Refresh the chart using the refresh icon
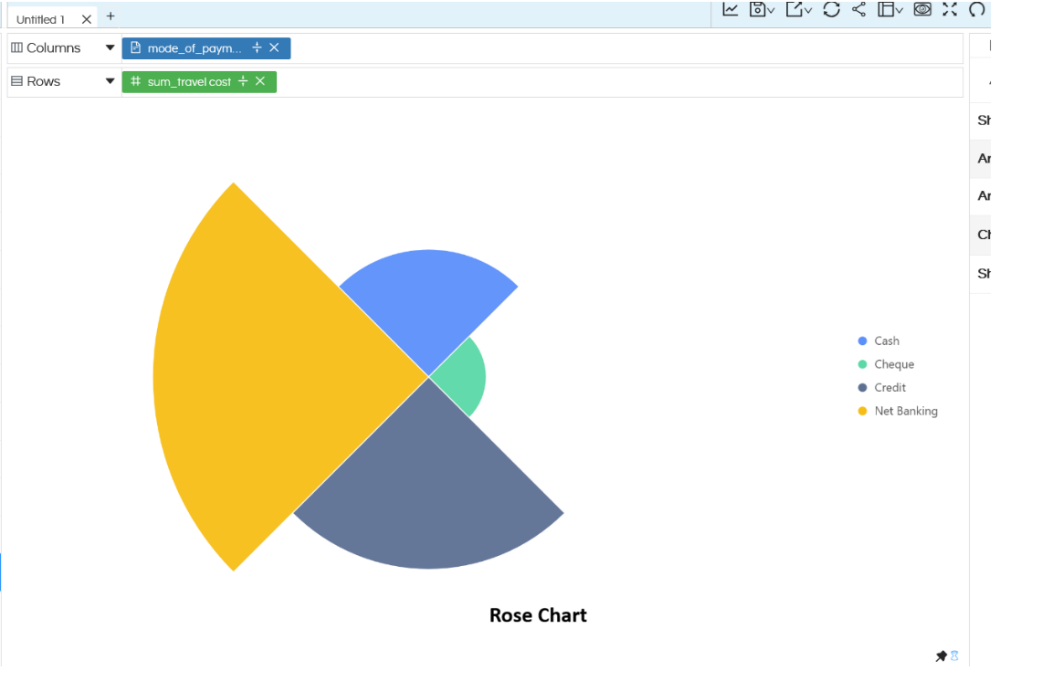This screenshot has height=681, width=1052. (x=832, y=10)
